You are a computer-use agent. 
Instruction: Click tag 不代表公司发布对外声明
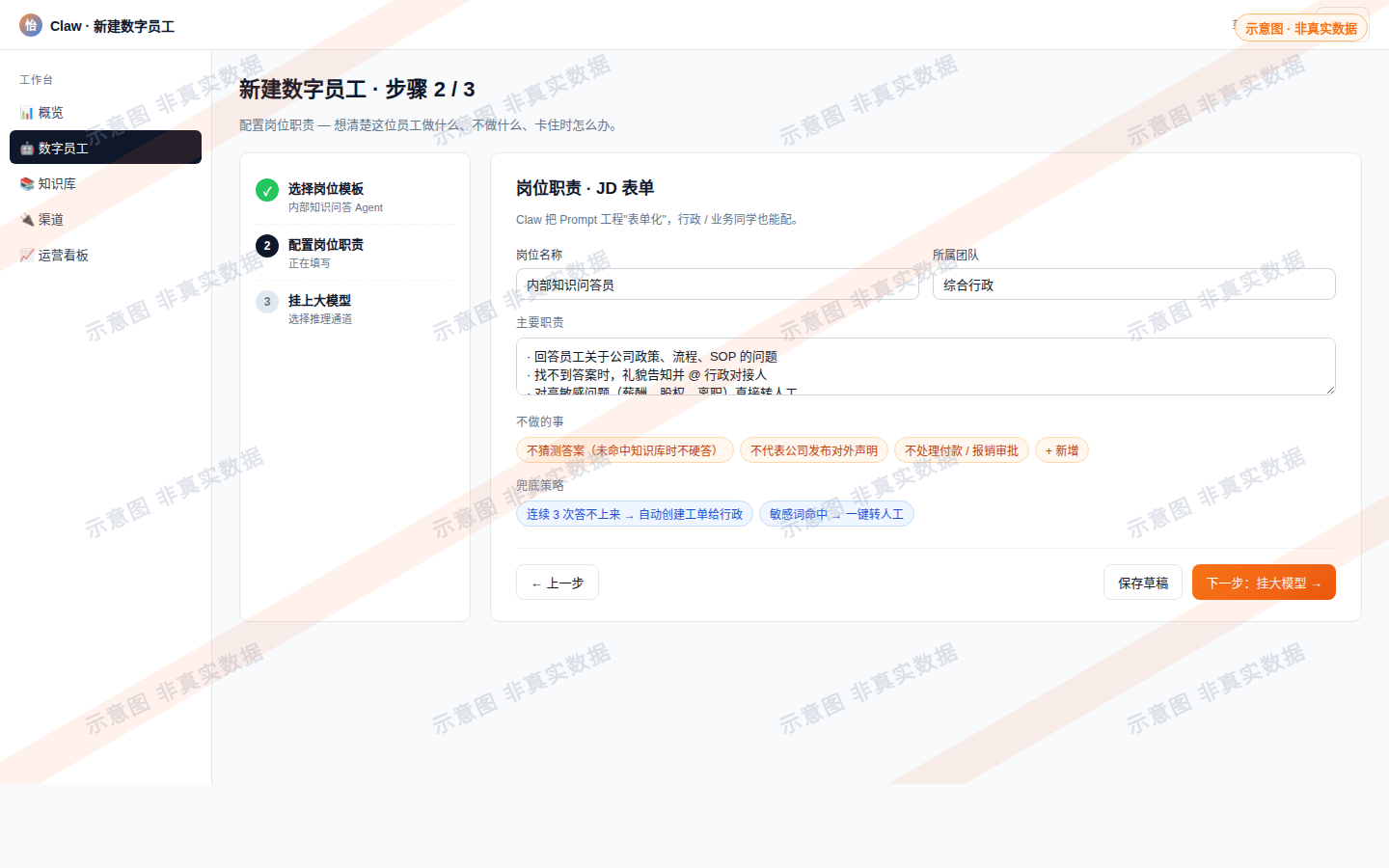(x=814, y=450)
